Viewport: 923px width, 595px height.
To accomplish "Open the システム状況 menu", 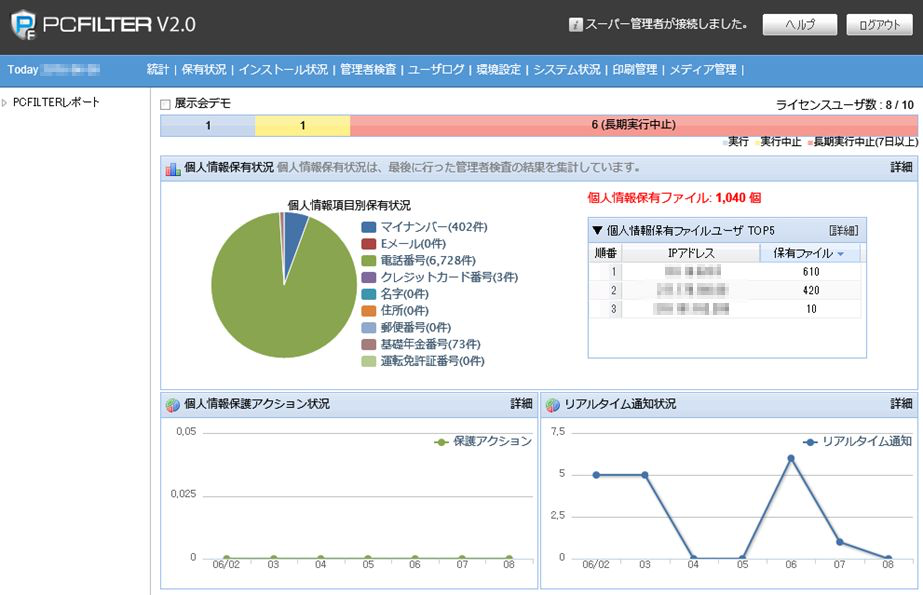I will point(567,69).
